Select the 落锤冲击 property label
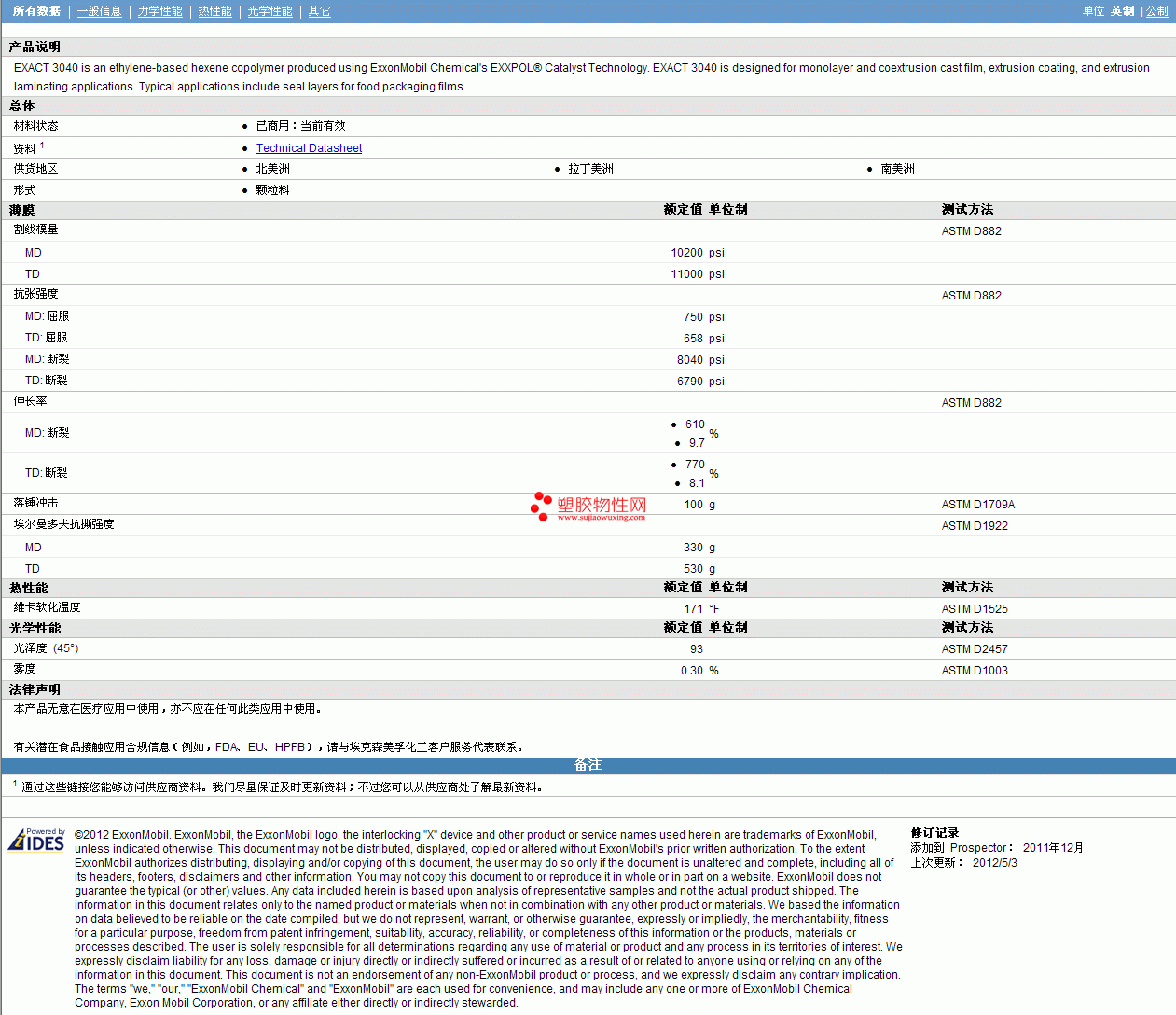 [x=36, y=503]
